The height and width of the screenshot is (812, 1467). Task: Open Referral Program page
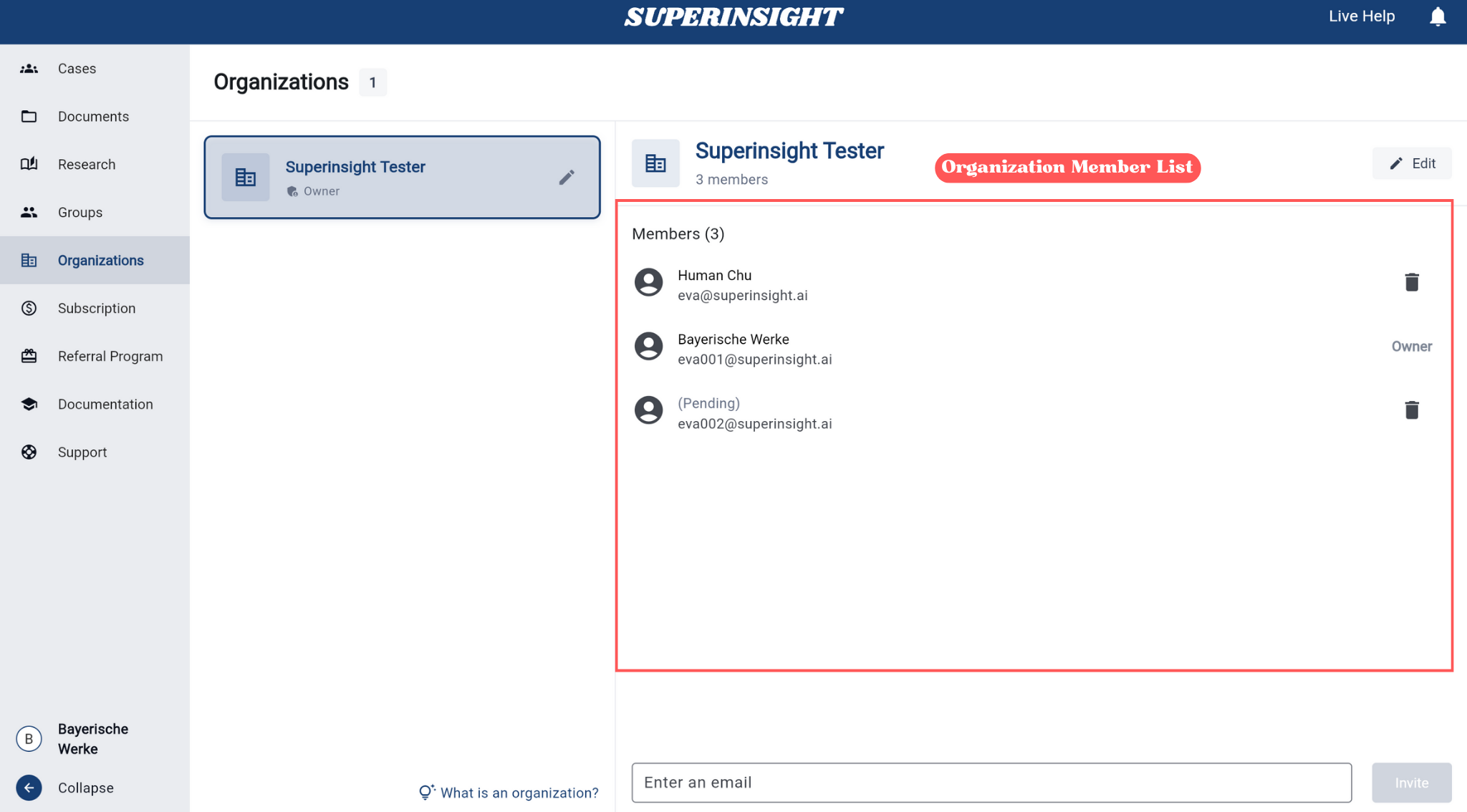point(95,357)
